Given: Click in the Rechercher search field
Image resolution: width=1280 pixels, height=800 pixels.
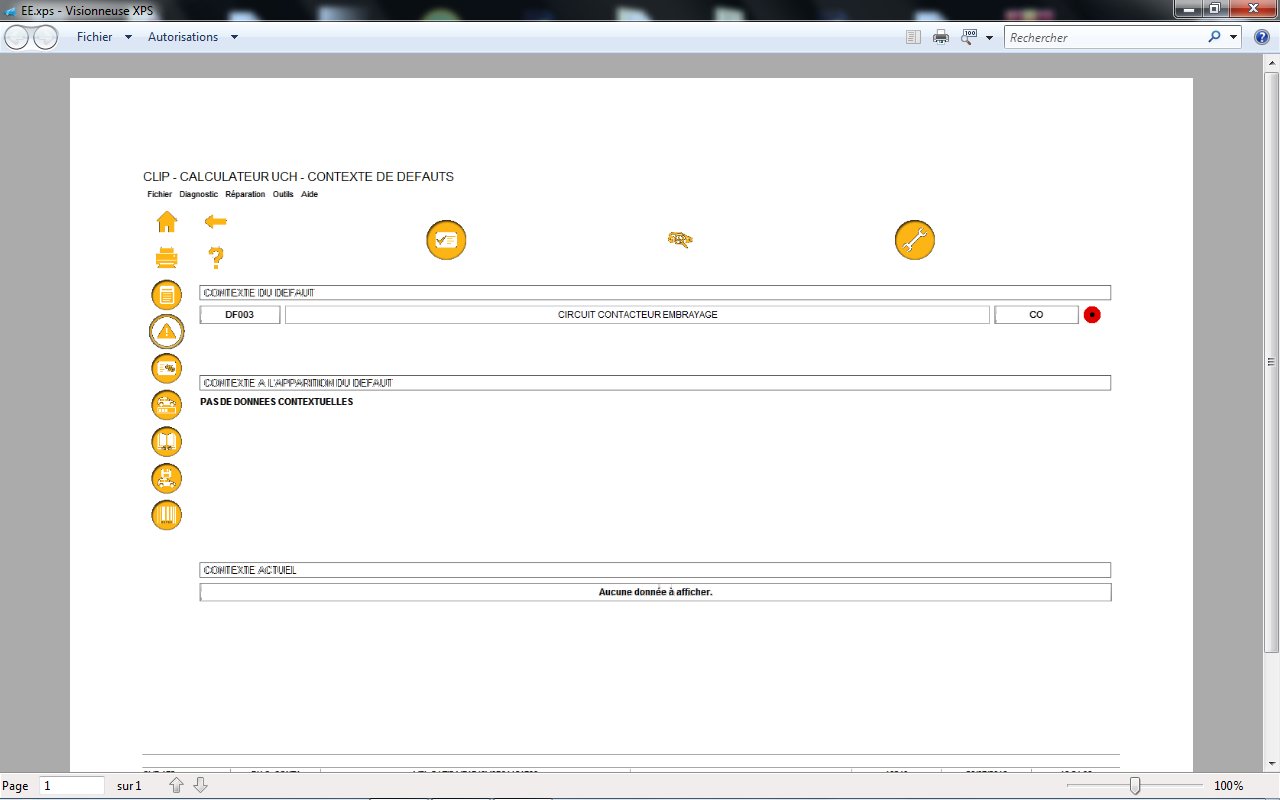Looking at the screenshot, I should coord(1104,37).
